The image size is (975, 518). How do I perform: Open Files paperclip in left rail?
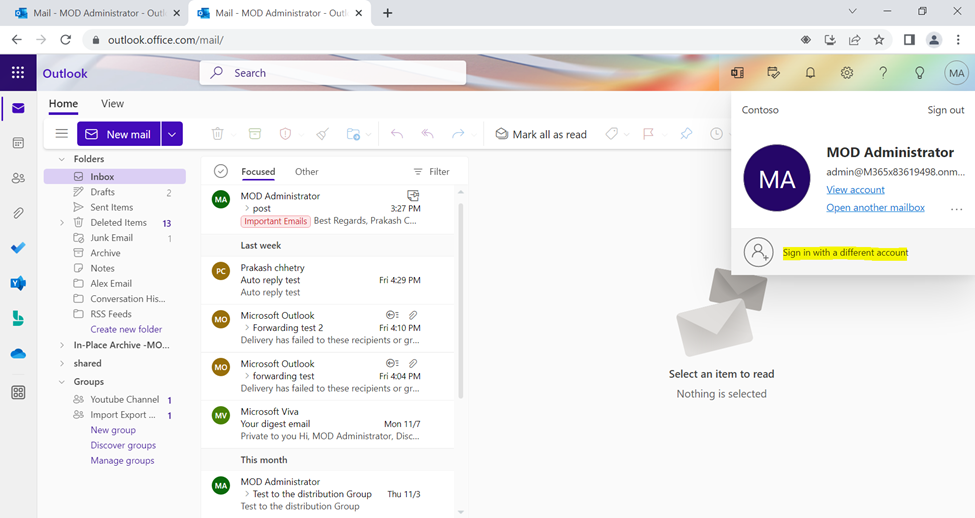pyautogui.click(x=18, y=213)
